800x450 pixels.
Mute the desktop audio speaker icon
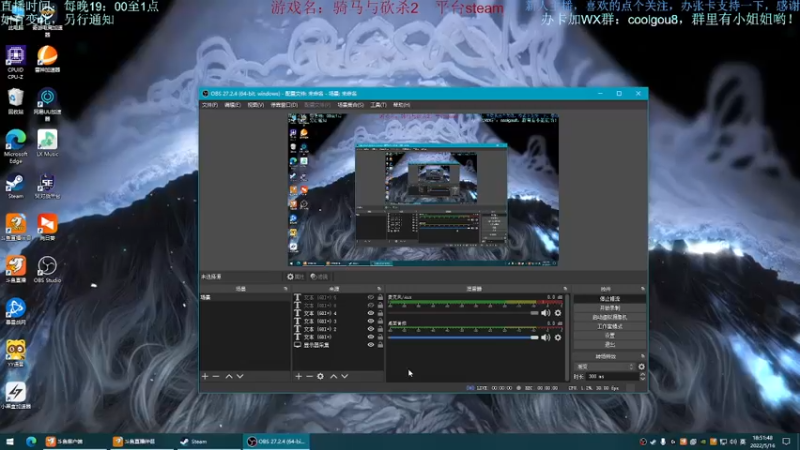pyautogui.click(x=545, y=337)
